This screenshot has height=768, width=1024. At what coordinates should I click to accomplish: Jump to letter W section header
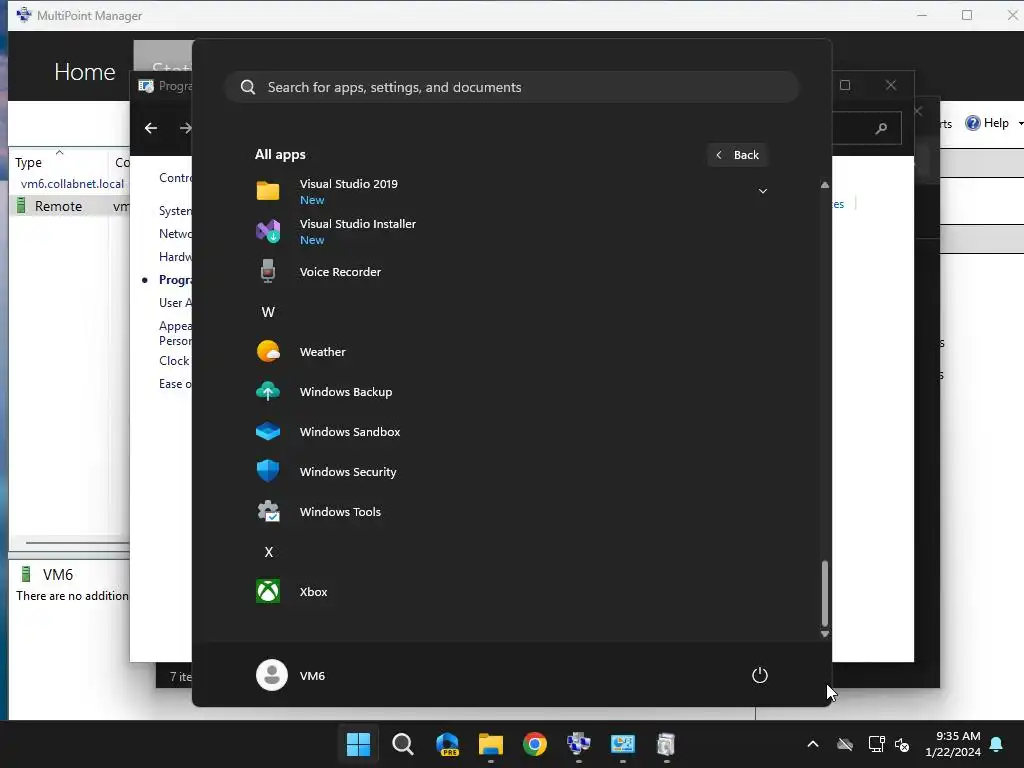click(268, 312)
